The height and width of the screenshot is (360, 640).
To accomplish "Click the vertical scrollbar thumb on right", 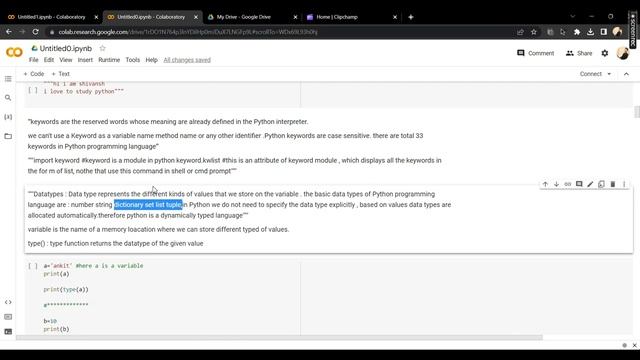I will [637, 111].
